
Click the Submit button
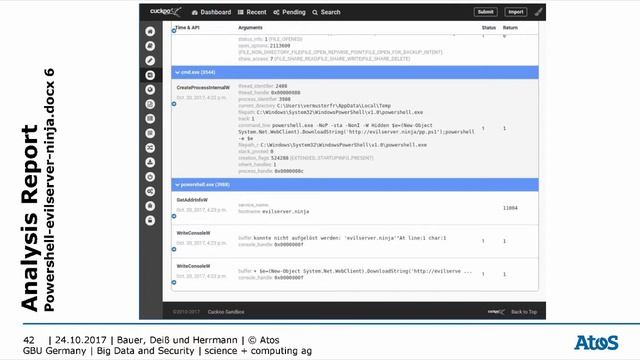tap(485, 12)
